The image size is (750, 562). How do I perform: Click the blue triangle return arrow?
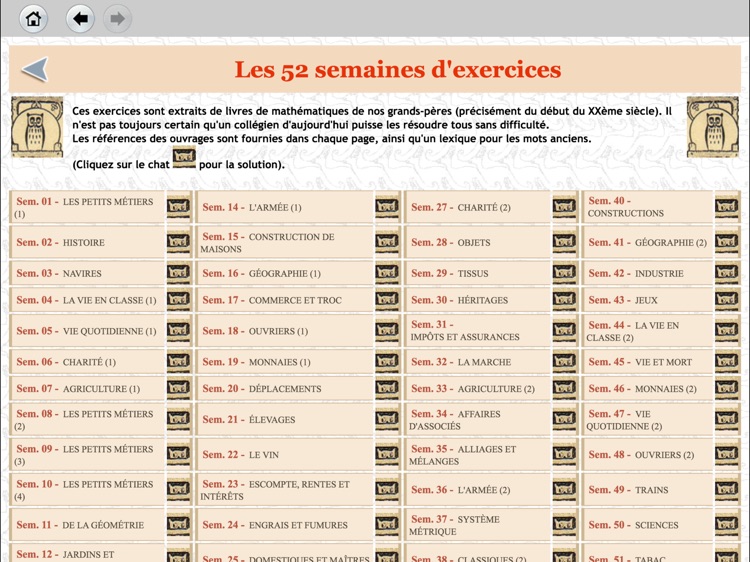tap(35, 69)
